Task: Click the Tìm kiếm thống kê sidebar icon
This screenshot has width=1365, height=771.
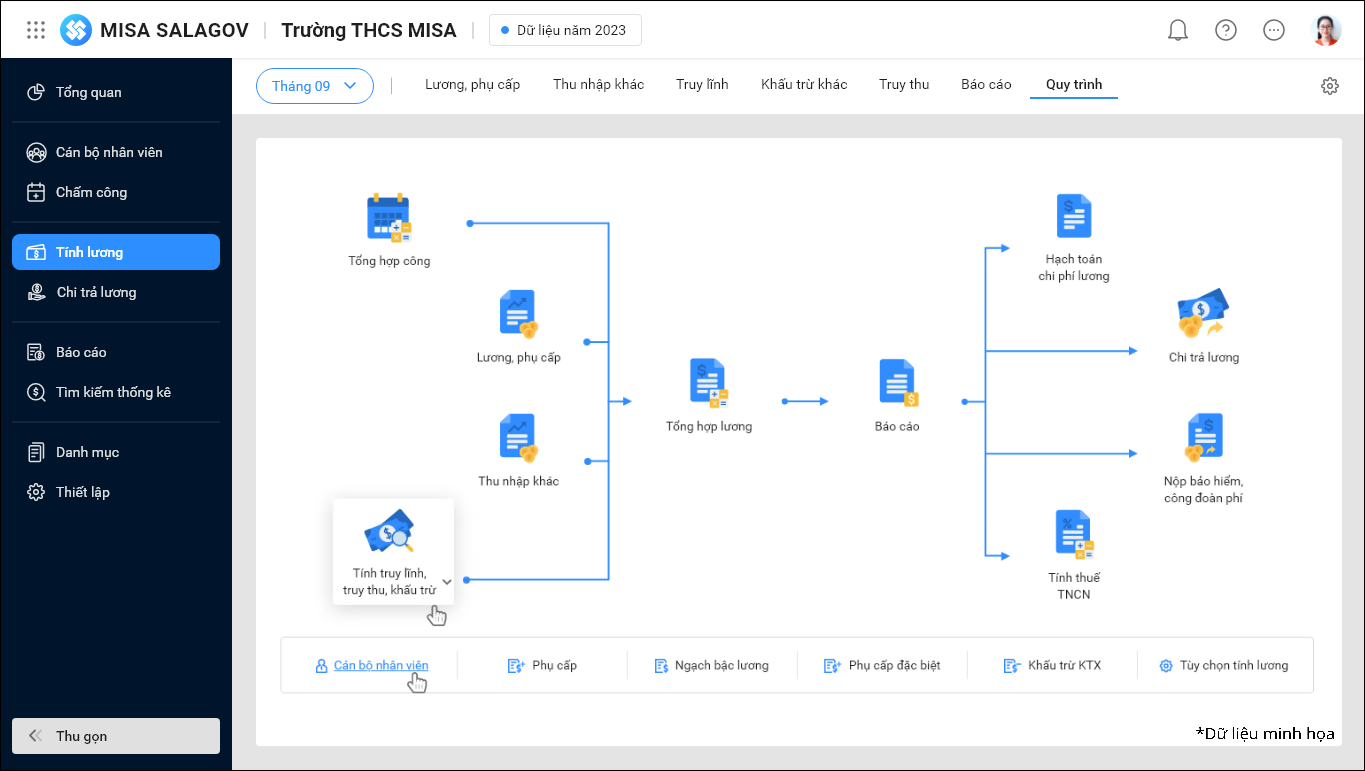Action: click(x=36, y=392)
